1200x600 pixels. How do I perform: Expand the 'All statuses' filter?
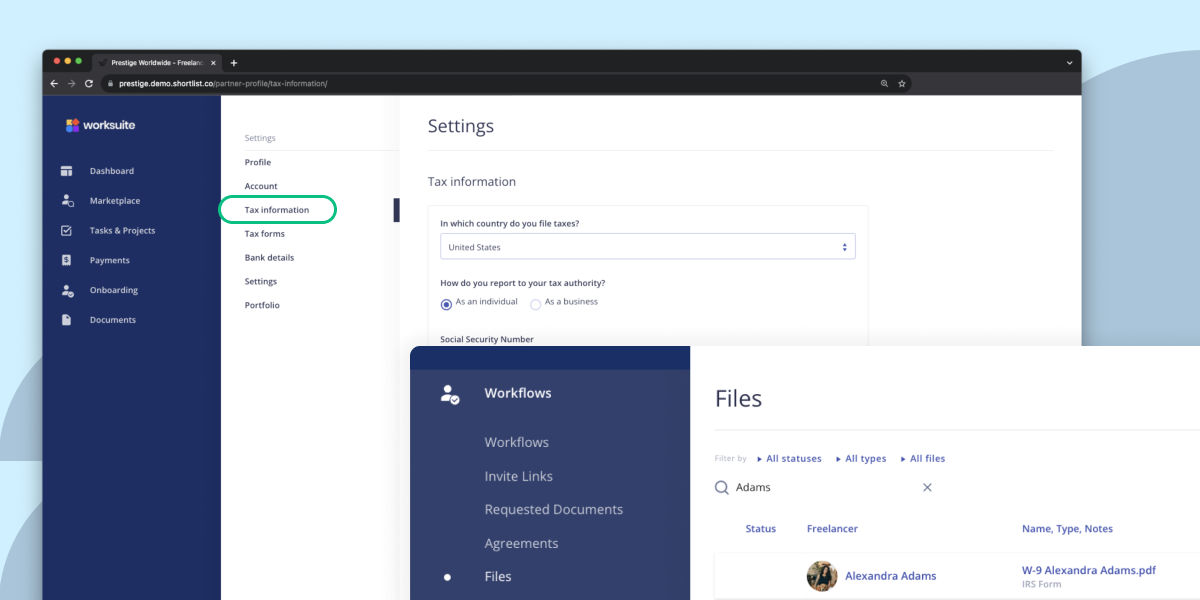789,459
